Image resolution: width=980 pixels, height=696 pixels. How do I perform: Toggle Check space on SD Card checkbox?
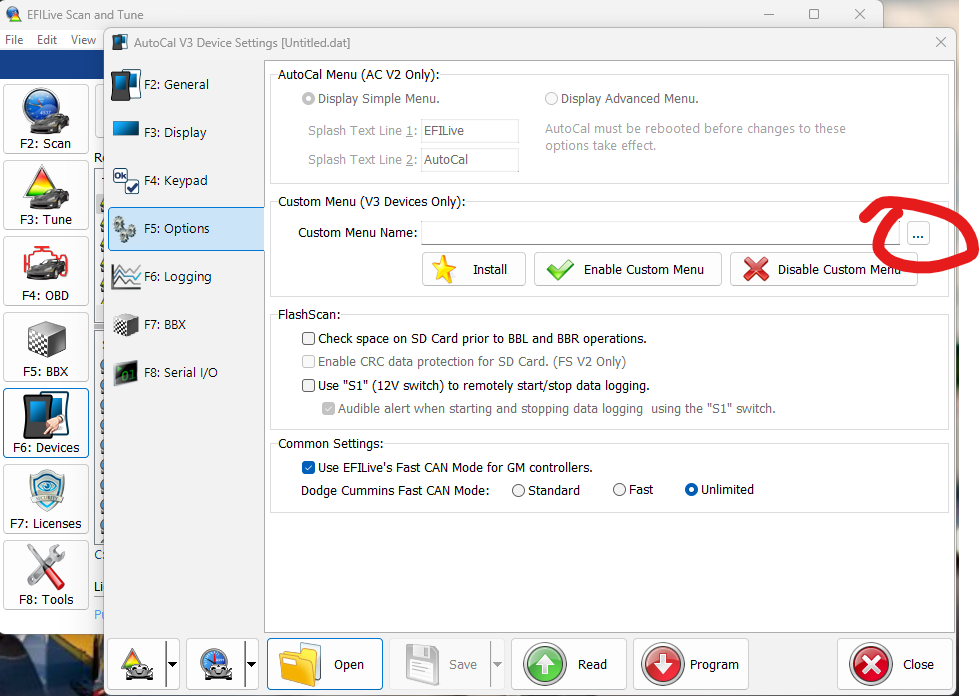[308, 339]
